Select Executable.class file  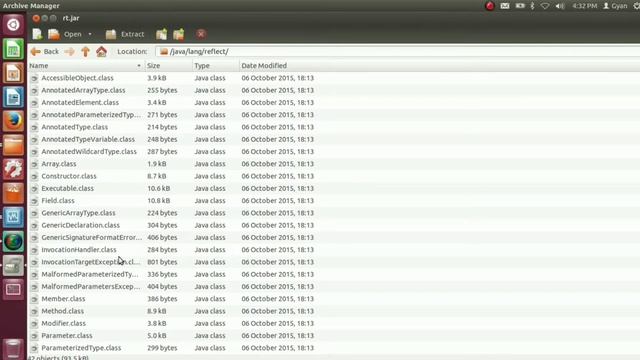click(x=67, y=188)
